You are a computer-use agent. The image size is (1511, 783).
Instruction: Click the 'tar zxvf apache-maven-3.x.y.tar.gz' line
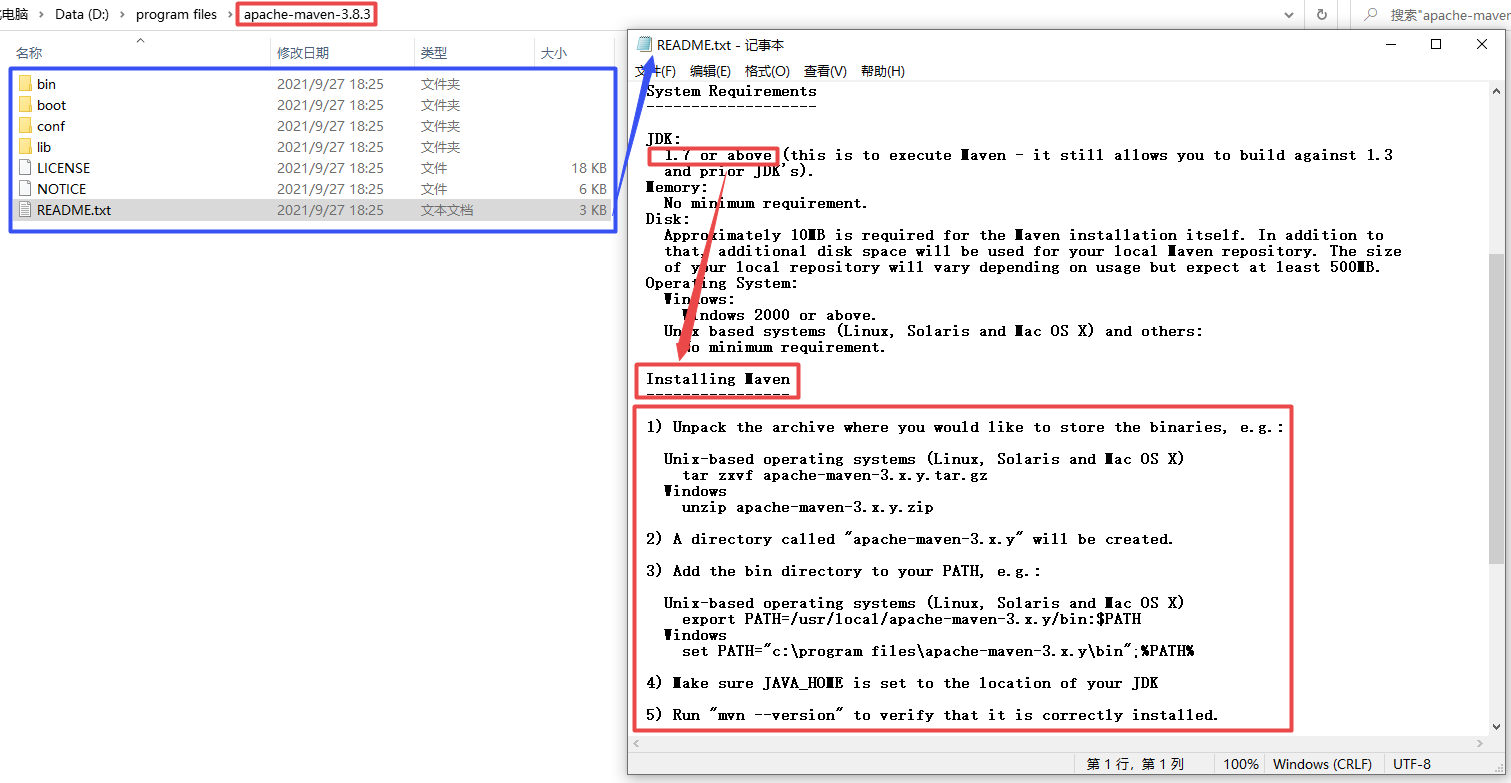pos(835,475)
